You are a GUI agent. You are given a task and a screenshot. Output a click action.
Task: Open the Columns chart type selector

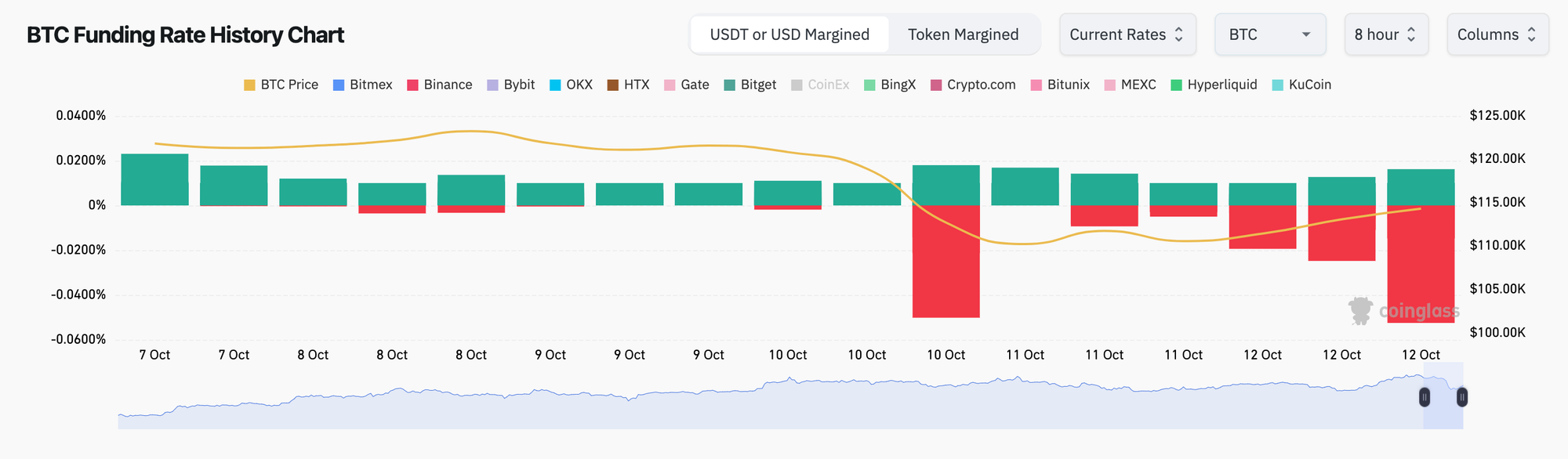1497,34
